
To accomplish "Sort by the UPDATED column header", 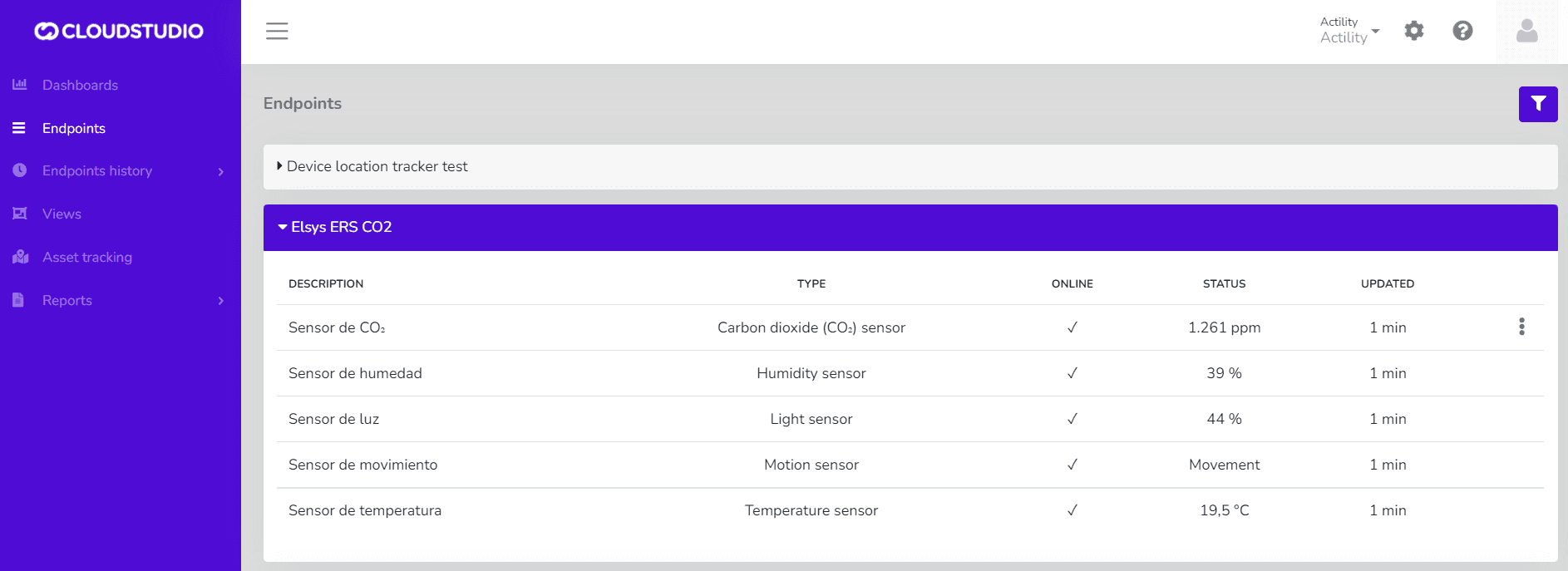I will pos(1387,283).
